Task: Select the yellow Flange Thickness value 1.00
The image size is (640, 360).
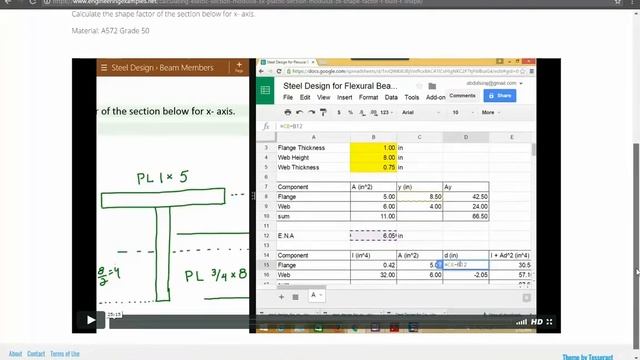Action: pos(373,148)
